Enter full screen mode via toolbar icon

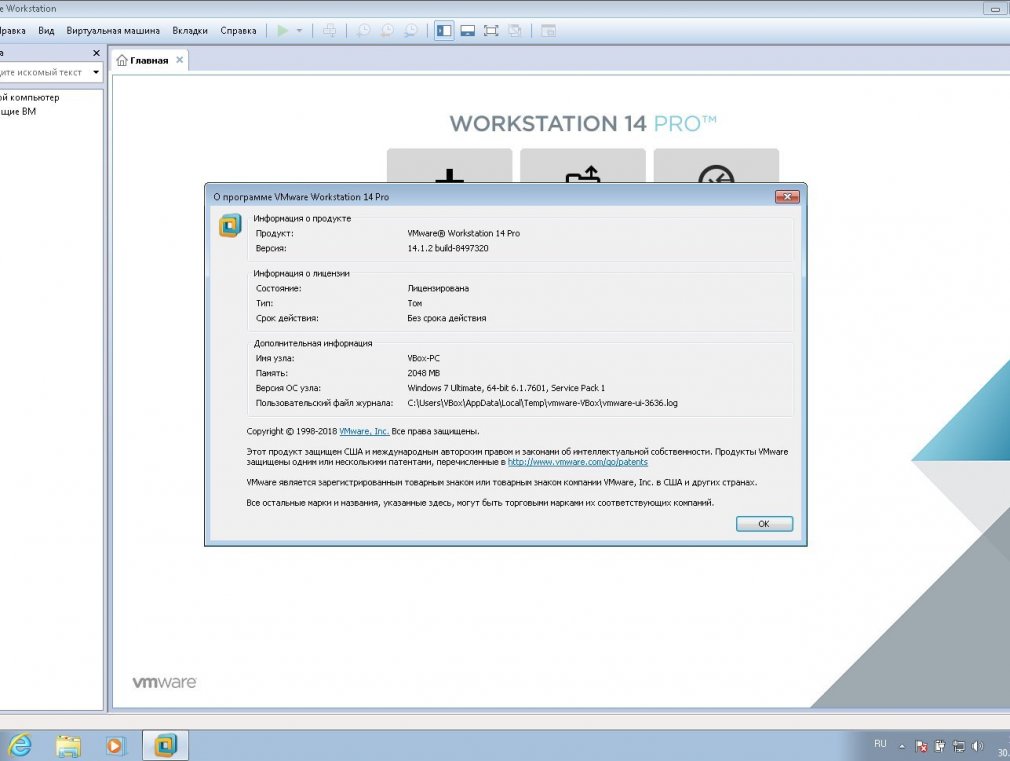tap(491, 31)
